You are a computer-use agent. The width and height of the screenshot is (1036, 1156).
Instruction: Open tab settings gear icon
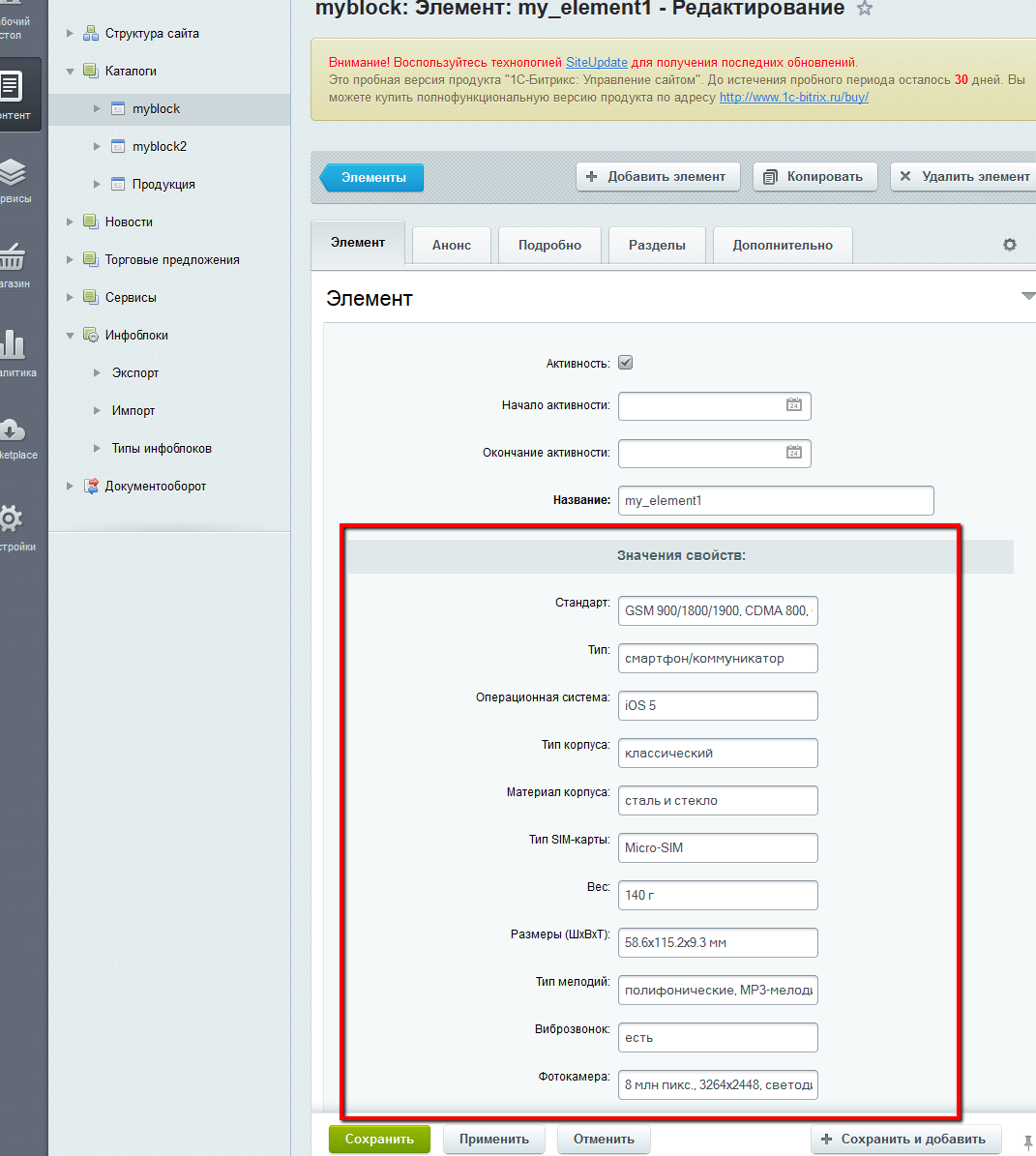(1010, 245)
